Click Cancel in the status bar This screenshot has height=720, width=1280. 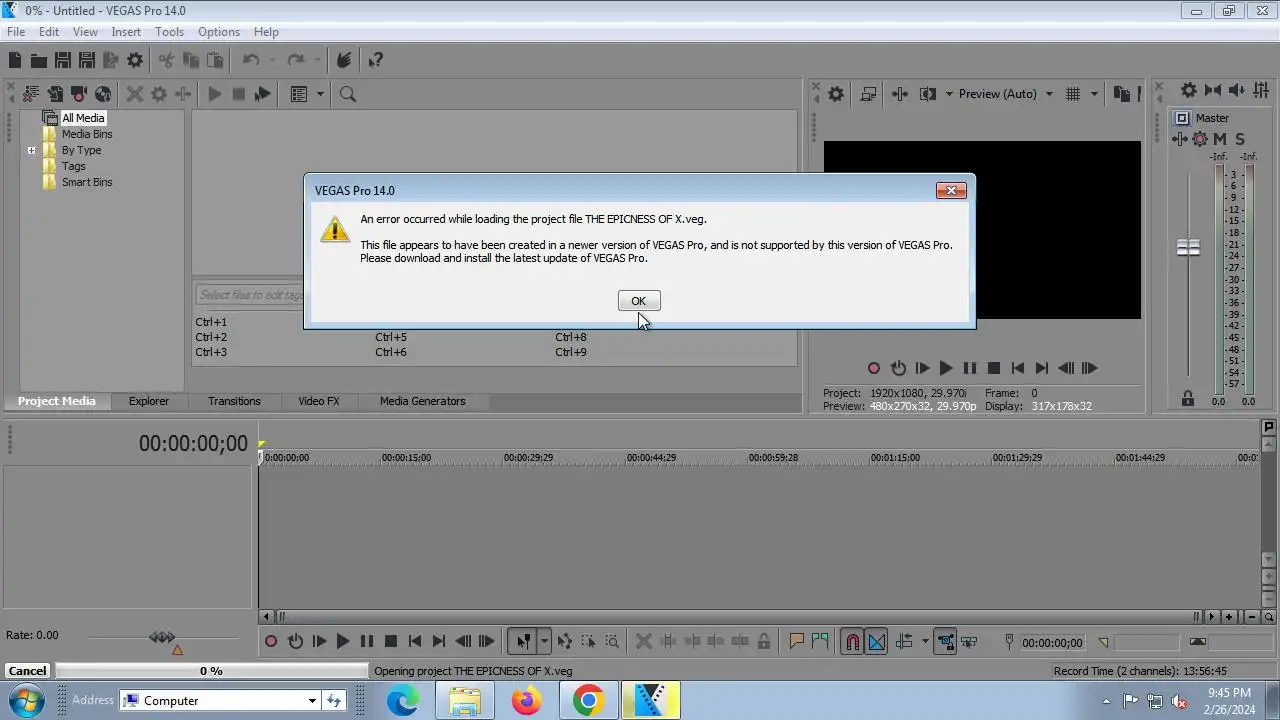click(27, 671)
